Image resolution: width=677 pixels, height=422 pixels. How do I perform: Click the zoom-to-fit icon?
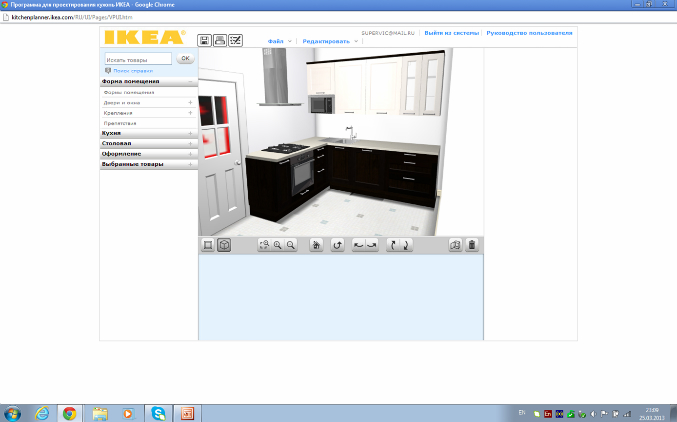coord(264,245)
